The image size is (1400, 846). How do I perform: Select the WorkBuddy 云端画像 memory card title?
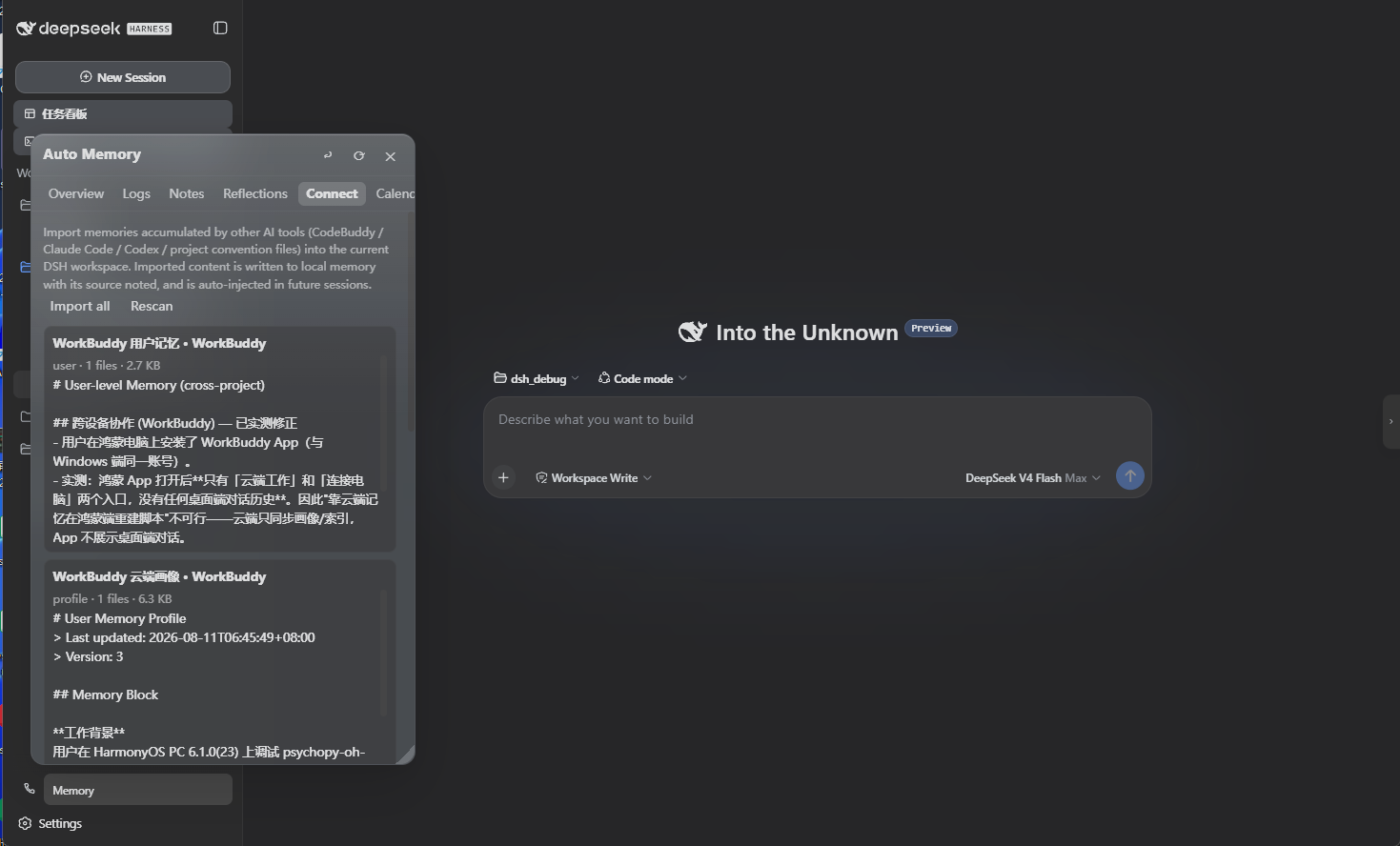[x=159, y=576]
